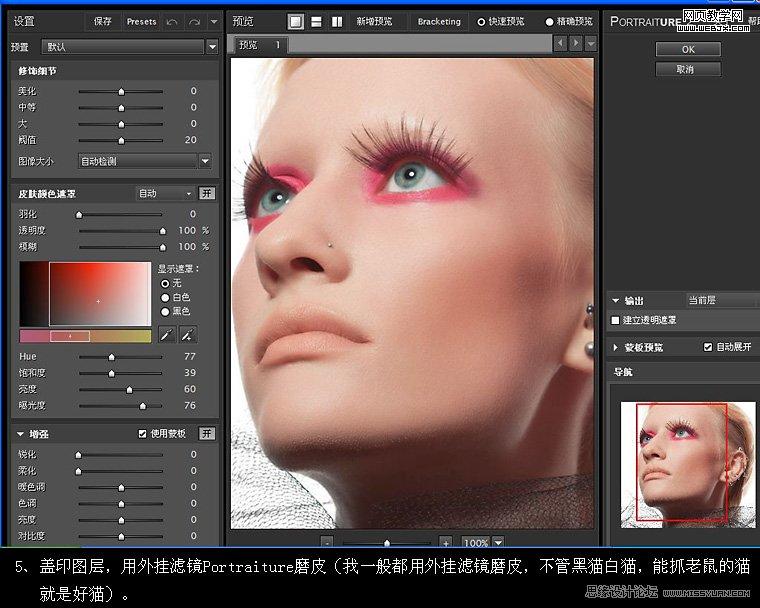
Task: Select 精确预览 accurate preview radio
Action: (x=549, y=22)
